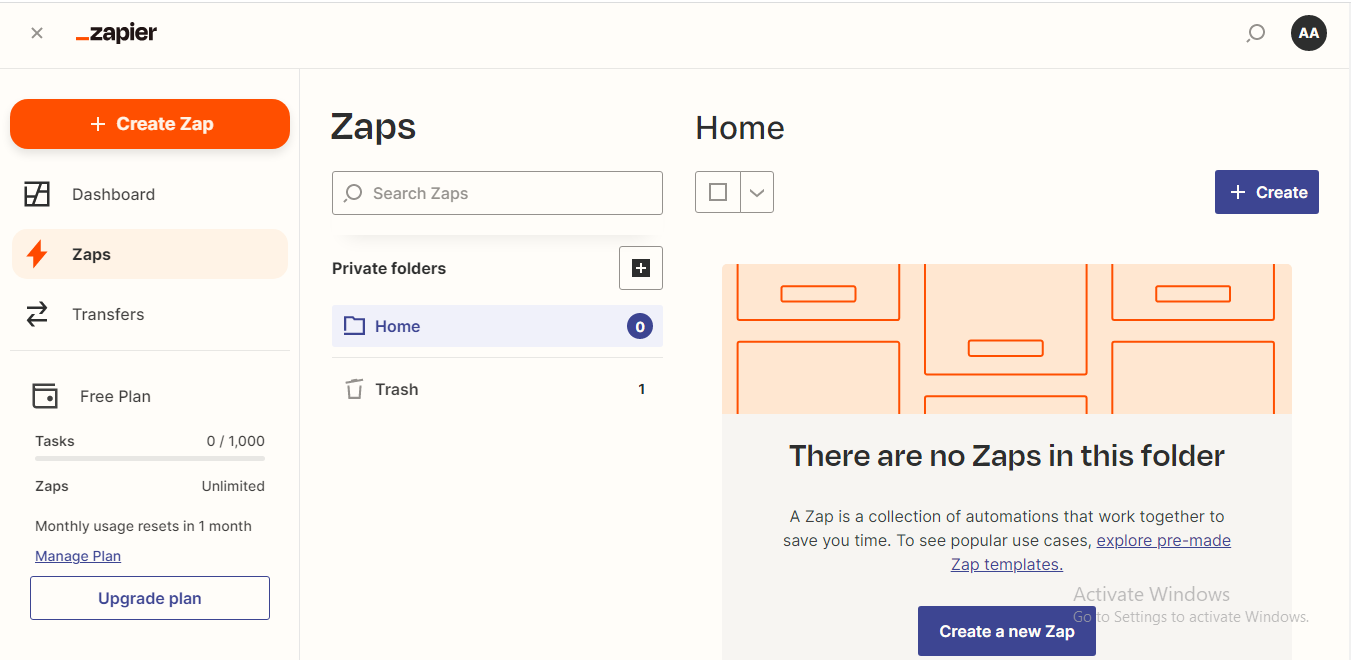
Task: Click the Dashboard grid icon
Action: click(37, 194)
